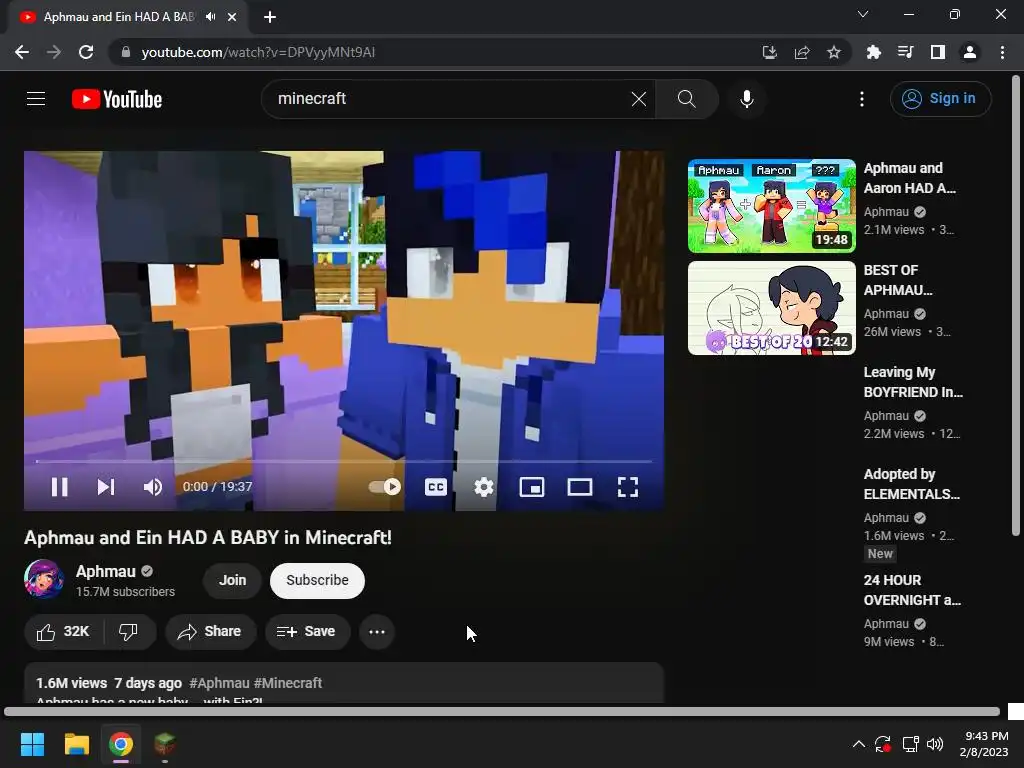Screen dimensions: 1024x768
Task: Reload the YouTube page
Action: pyautogui.click(x=86, y=52)
